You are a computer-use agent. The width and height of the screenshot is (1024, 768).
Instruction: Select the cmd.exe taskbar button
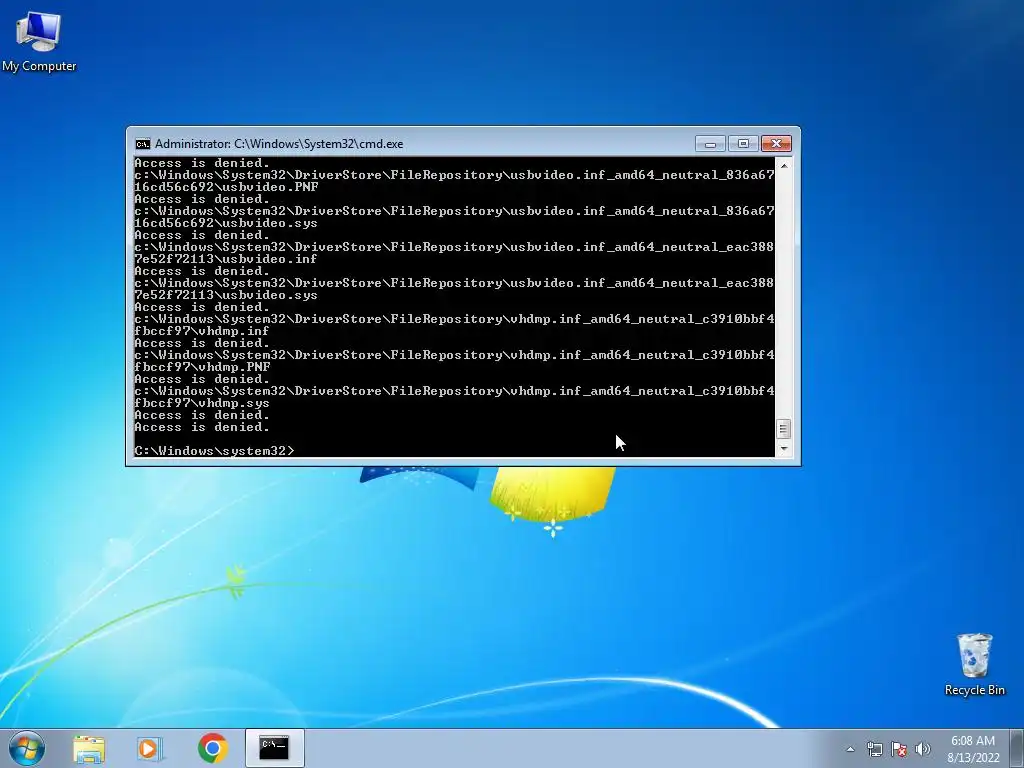pyautogui.click(x=274, y=748)
